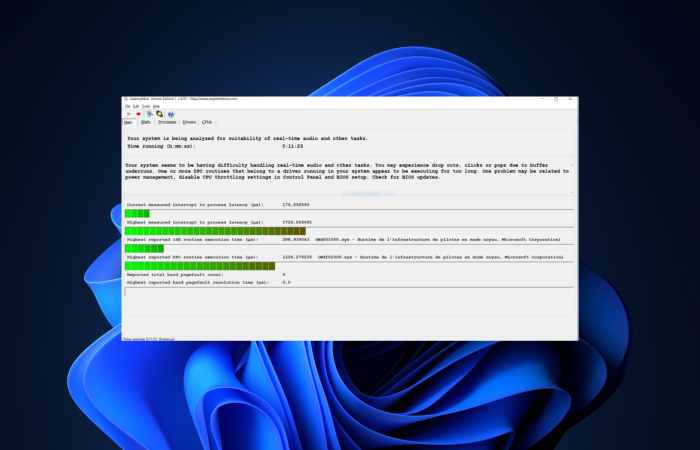Click the refresh toolbar icon beside stop

(x=150, y=114)
